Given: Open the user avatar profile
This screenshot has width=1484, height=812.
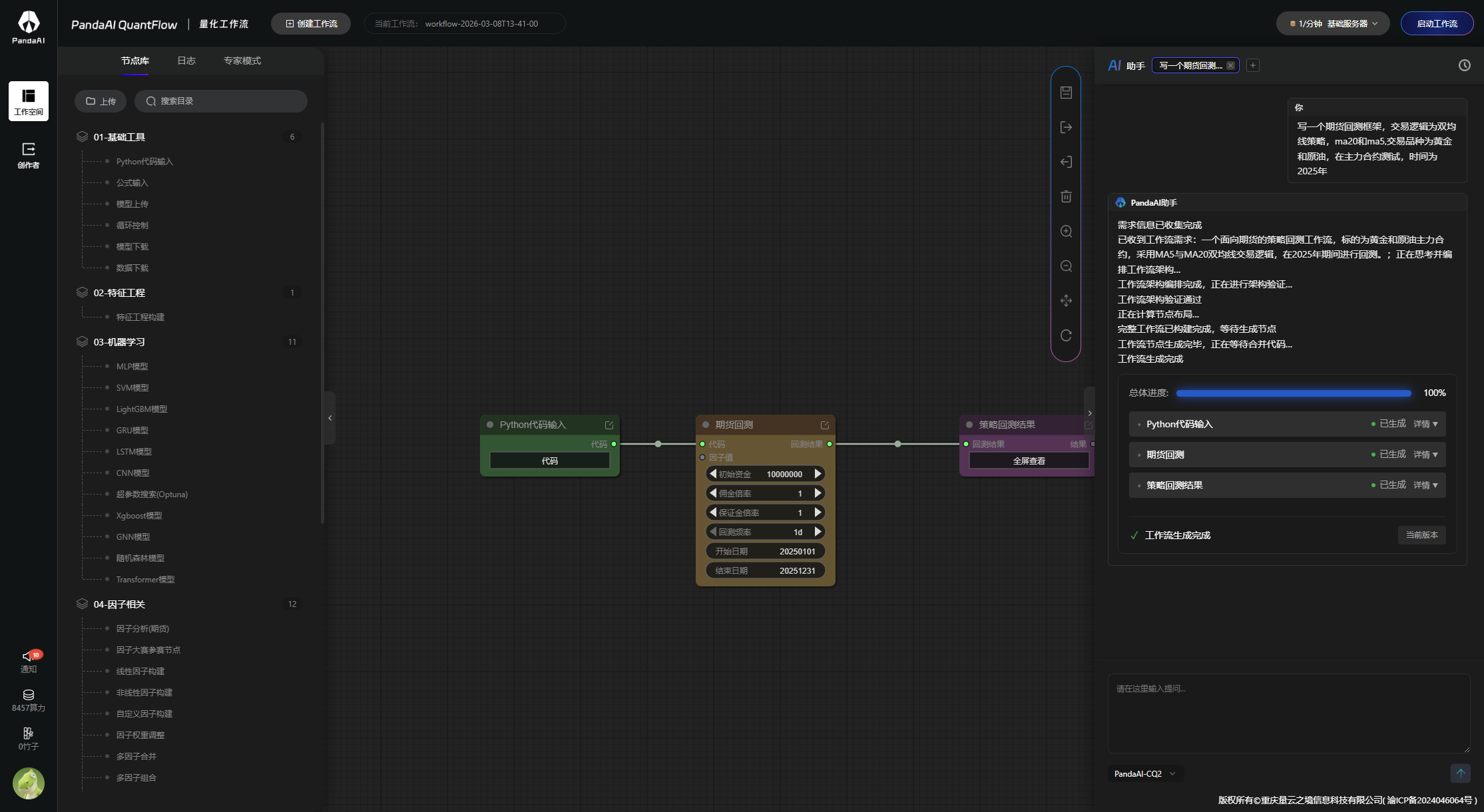Looking at the screenshot, I should pyautogui.click(x=29, y=783).
